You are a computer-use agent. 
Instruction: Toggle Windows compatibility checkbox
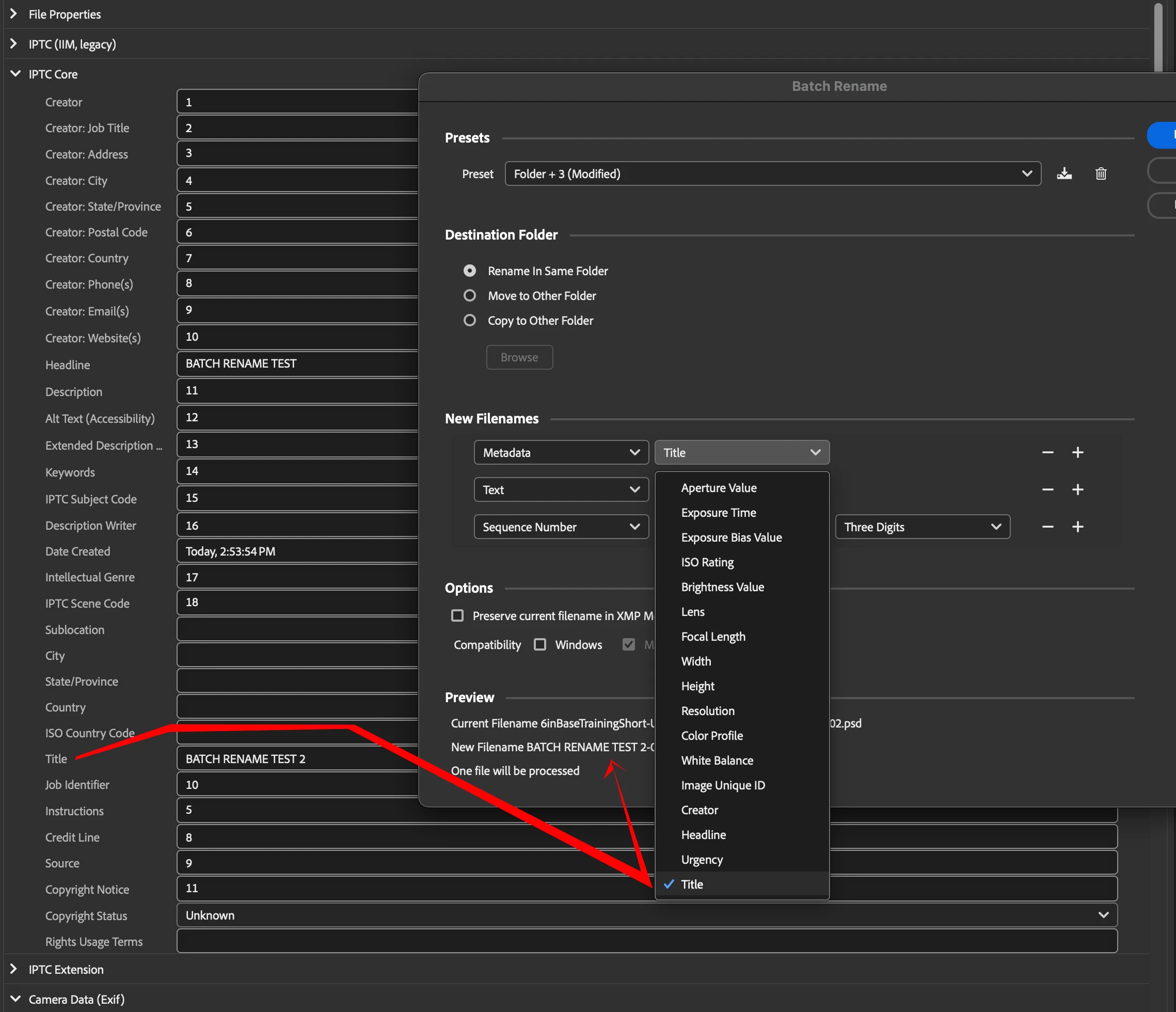(540, 645)
